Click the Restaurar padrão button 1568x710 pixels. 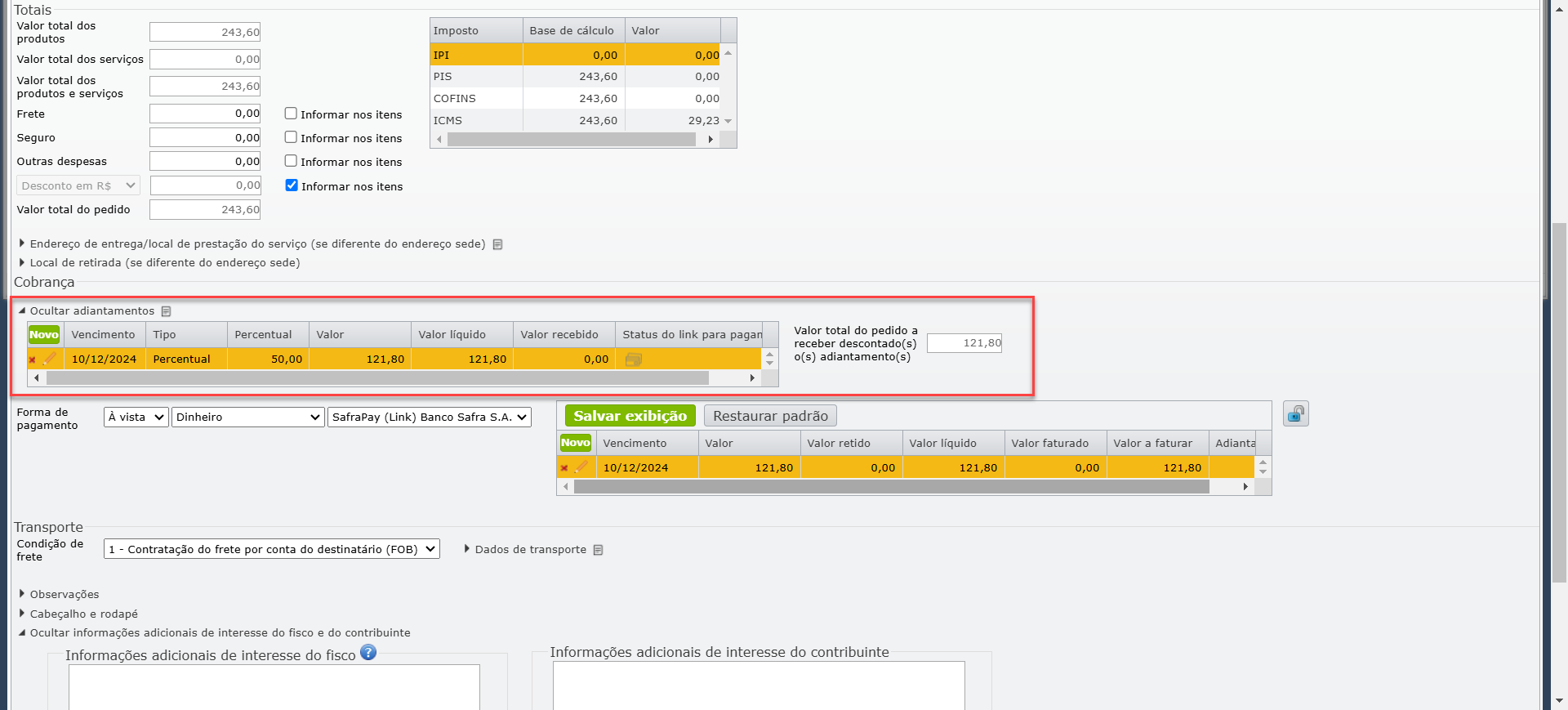point(770,416)
